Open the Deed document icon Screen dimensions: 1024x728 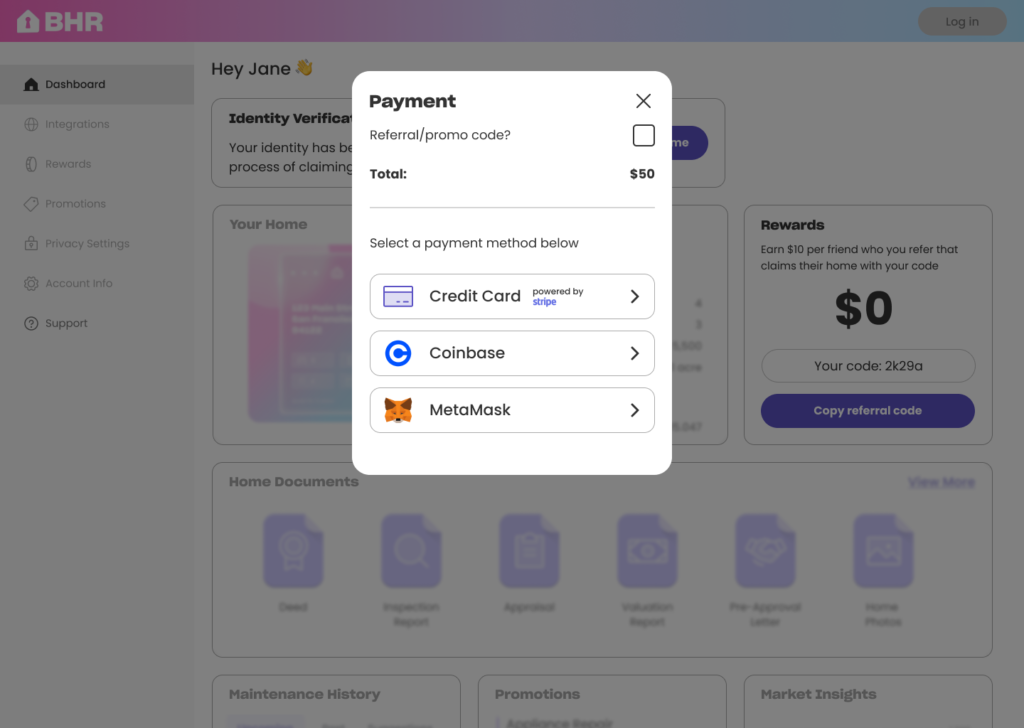(293, 551)
